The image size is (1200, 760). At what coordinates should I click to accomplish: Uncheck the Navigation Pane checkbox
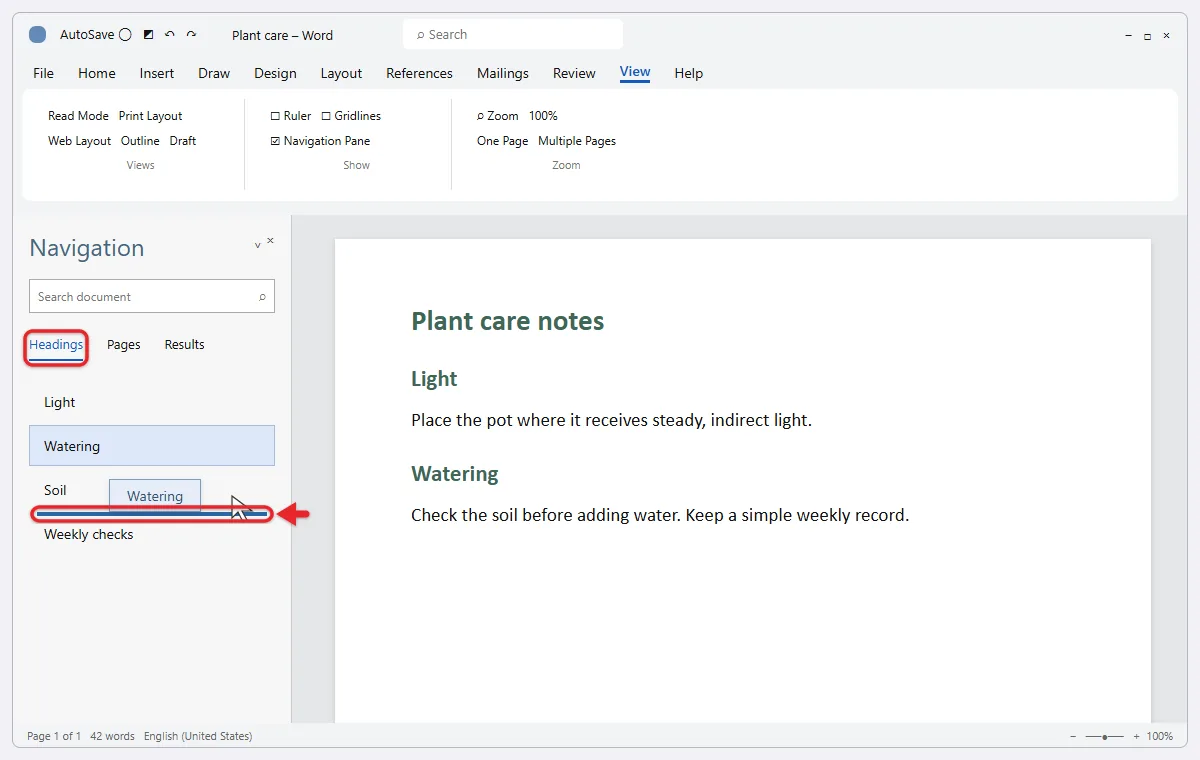320,141
